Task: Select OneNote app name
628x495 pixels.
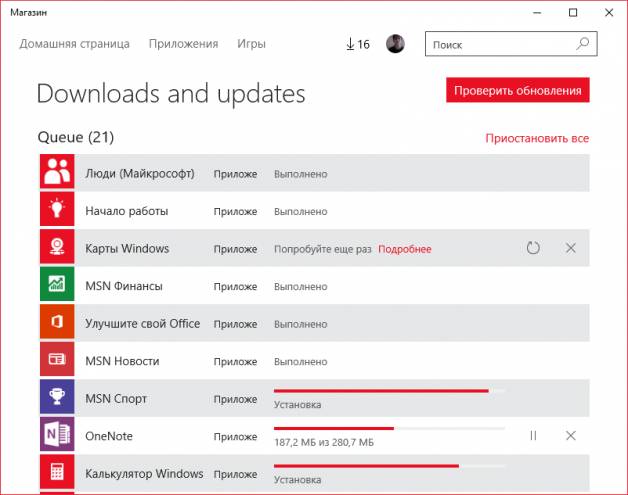Action: tap(109, 436)
